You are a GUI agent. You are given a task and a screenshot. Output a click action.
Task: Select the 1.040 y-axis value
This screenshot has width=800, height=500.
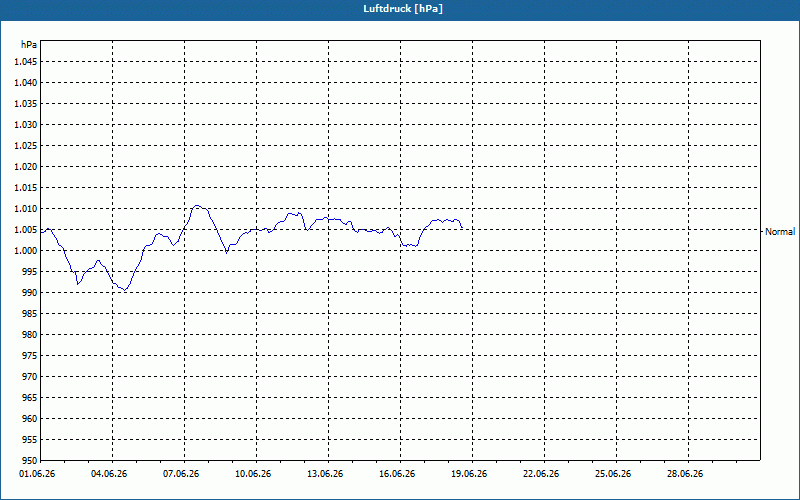pyautogui.click(x=26, y=83)
